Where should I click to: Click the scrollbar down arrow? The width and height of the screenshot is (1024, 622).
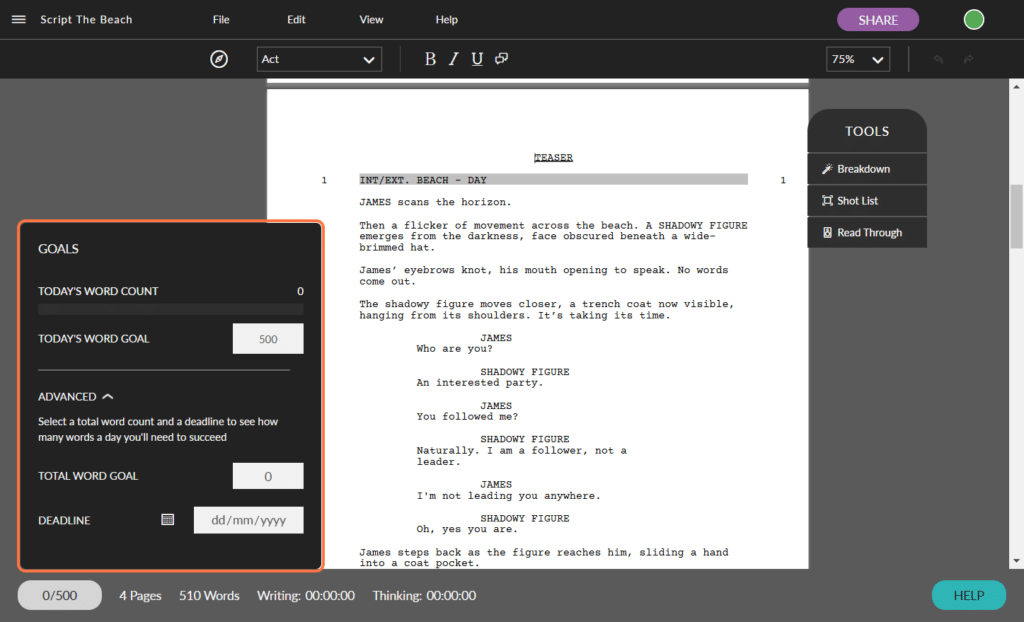point(1016,561)
